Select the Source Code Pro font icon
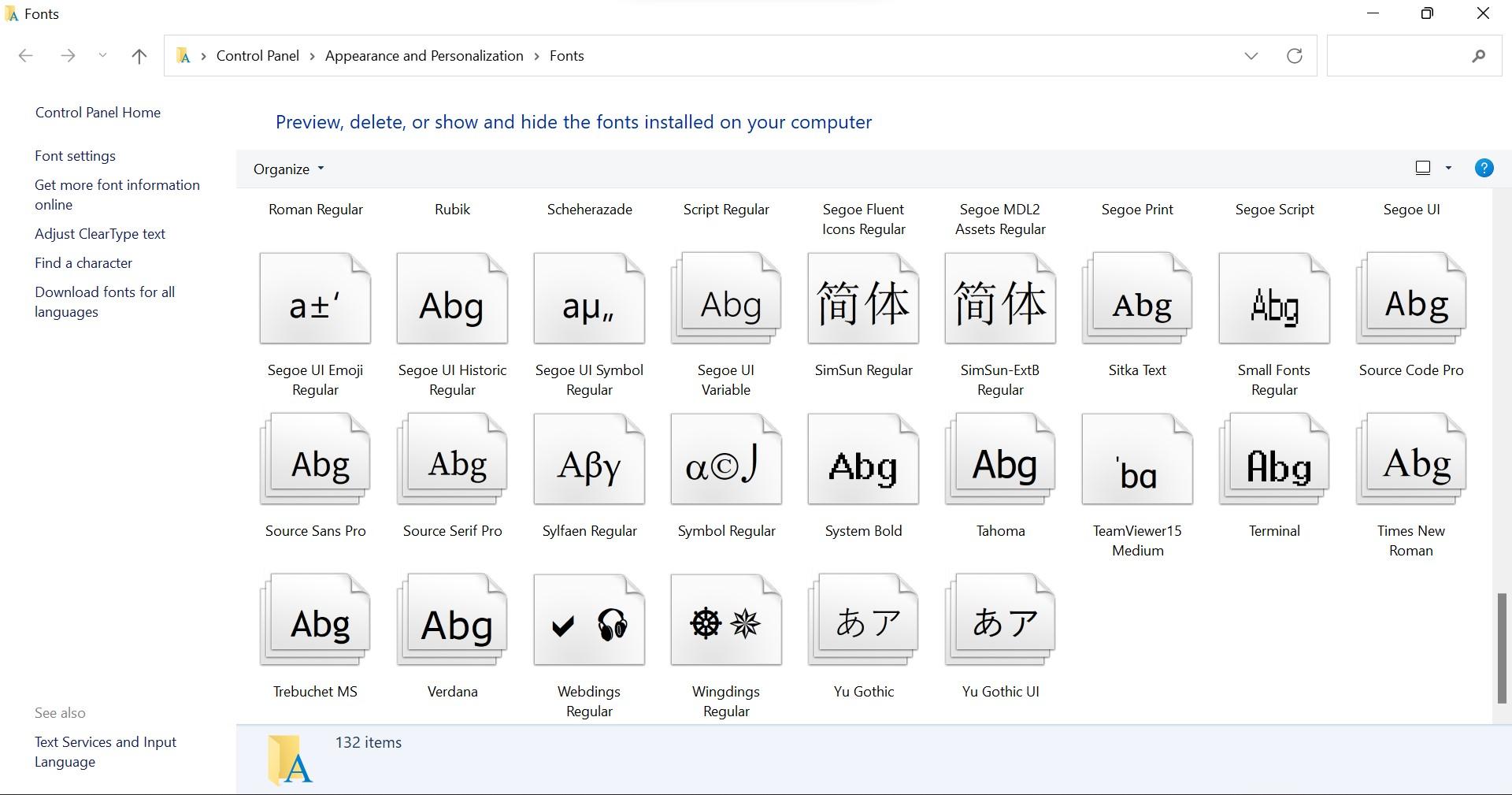 coord(1410,299)
